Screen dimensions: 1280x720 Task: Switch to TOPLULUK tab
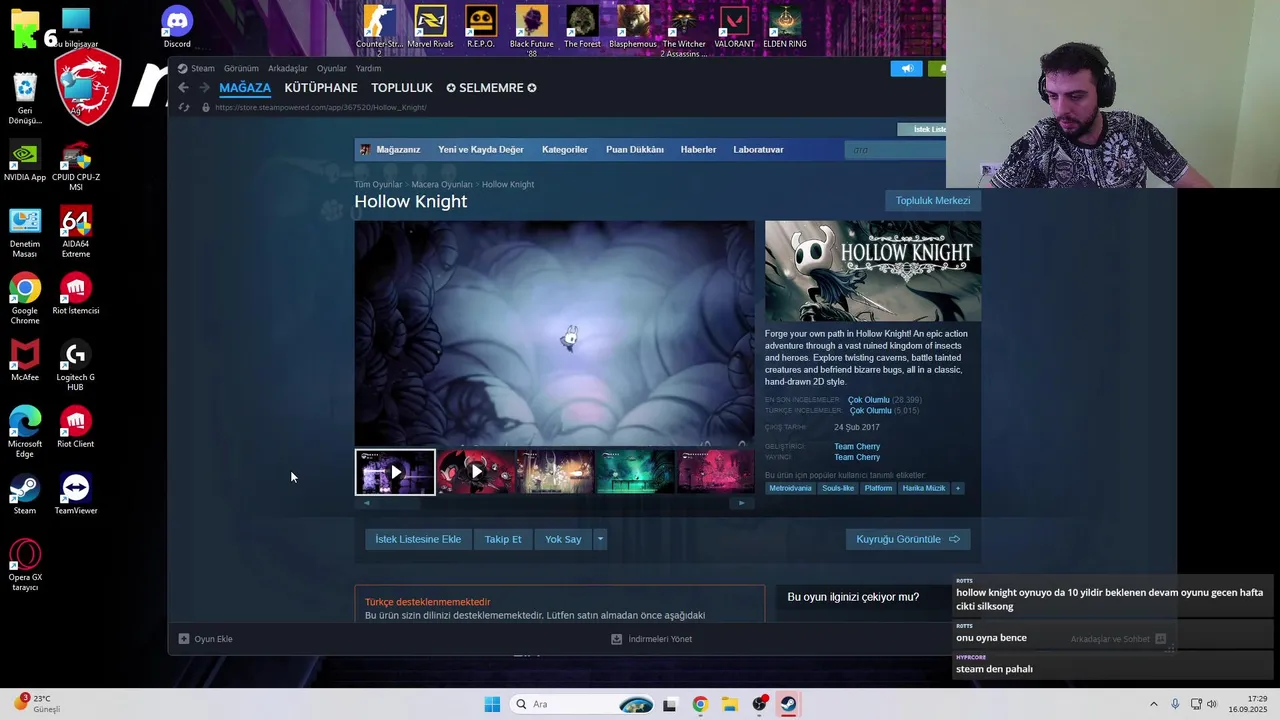point(402,88)
